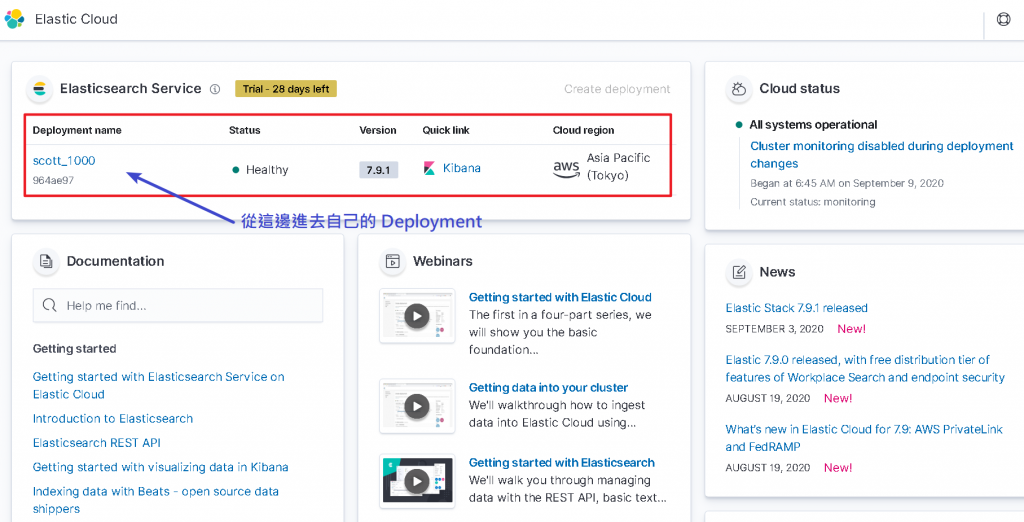
Task: Open Elastic 7.9.0 released news item
Action: pos(865,368)
